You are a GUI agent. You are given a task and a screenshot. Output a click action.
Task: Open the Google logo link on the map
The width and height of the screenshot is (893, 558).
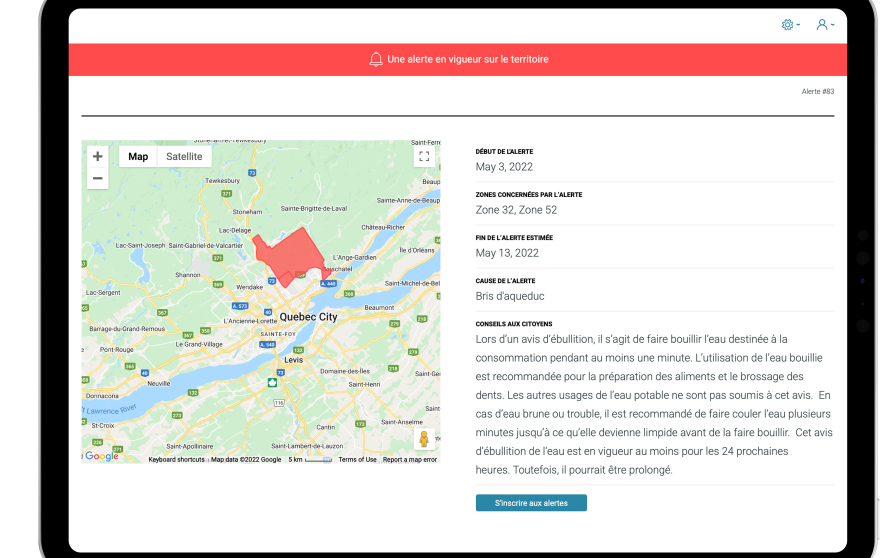pos(101,456)
